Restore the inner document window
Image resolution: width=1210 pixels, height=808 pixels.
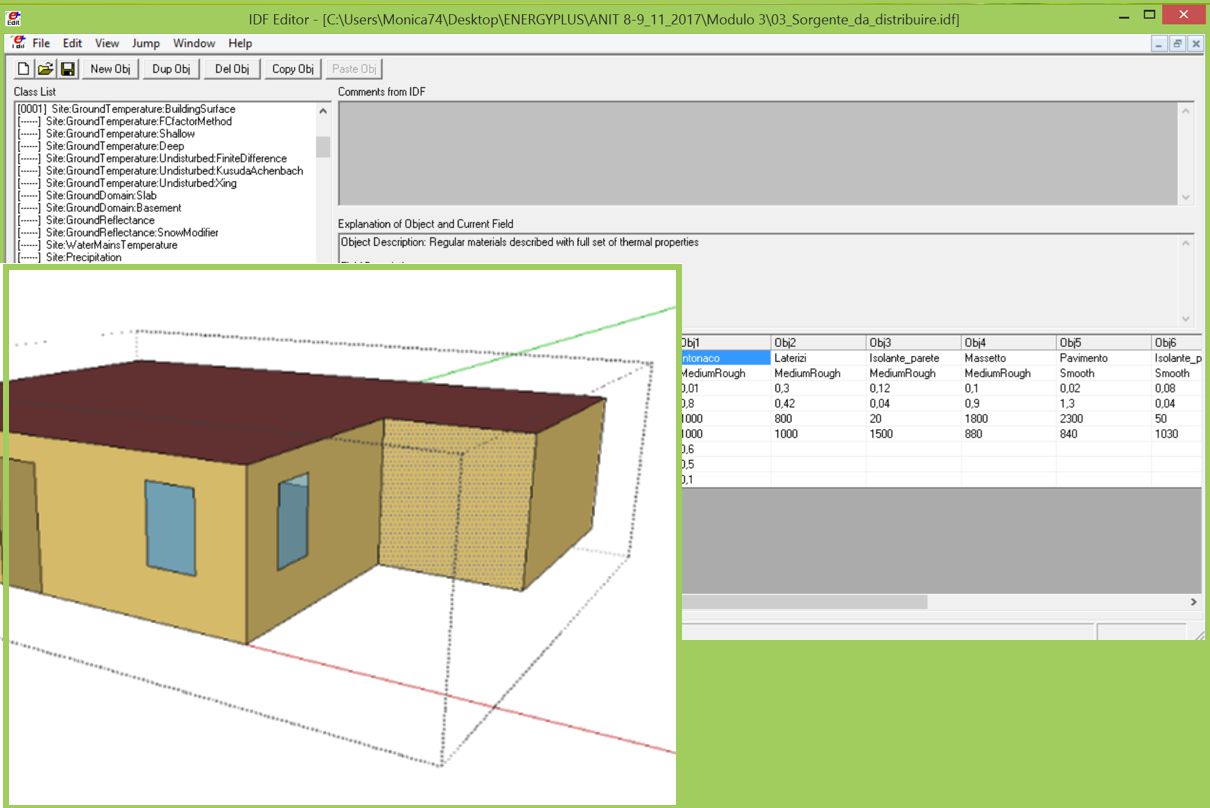(x=1177, y=44)
